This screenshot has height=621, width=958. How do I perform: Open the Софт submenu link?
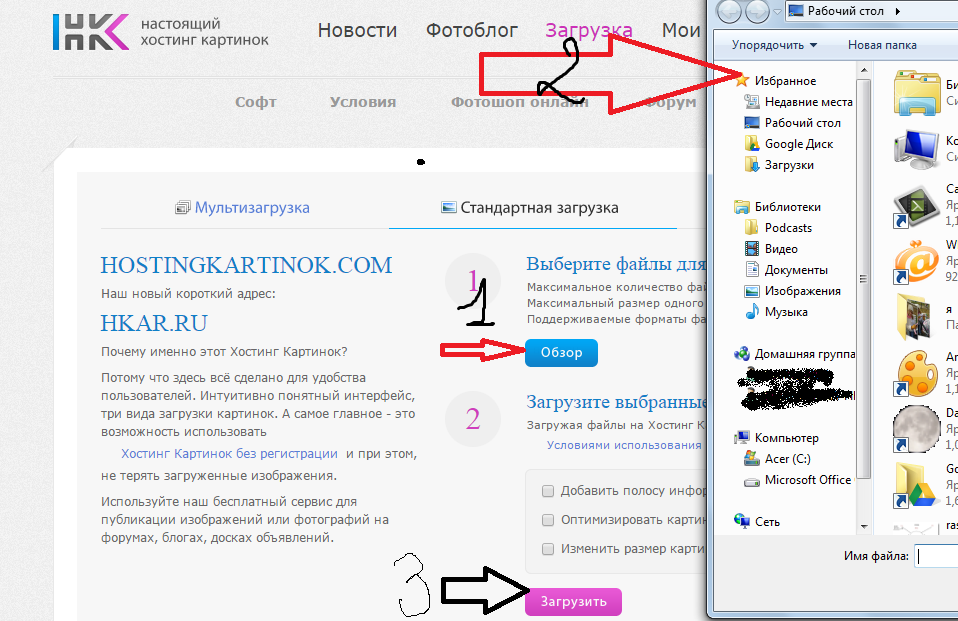(x=255, y=102)
